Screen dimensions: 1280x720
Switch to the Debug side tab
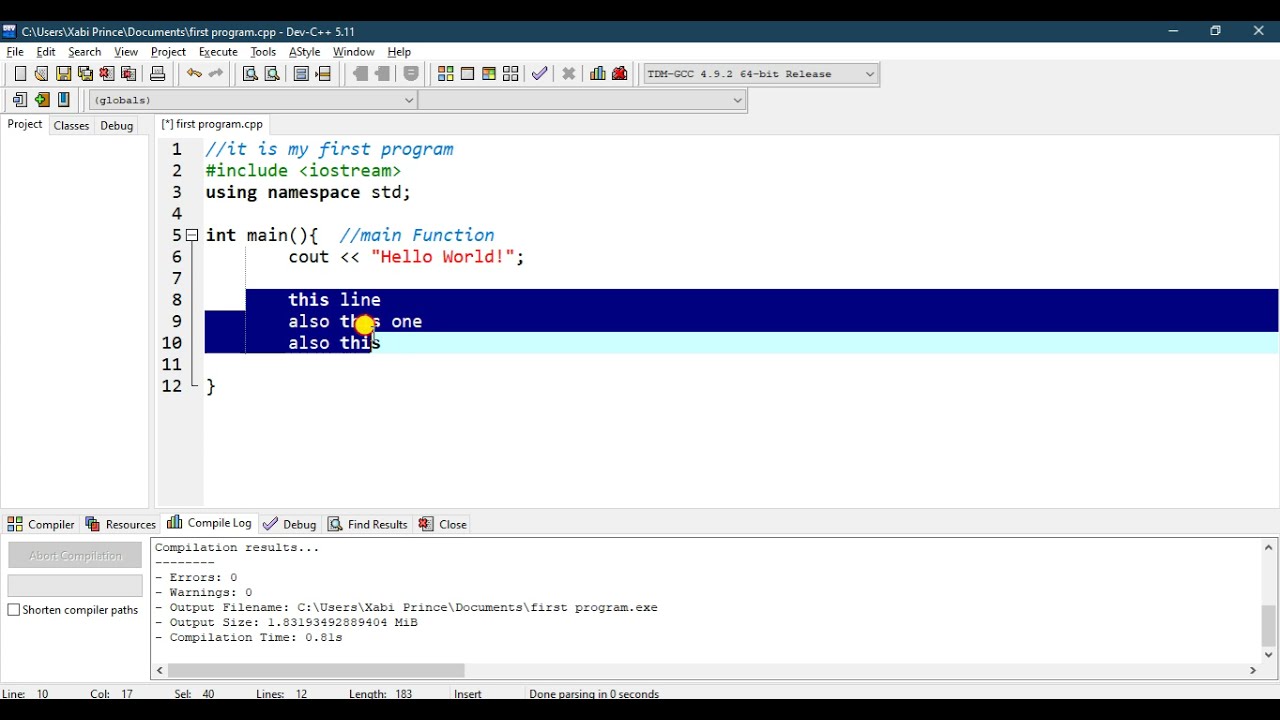click(116, 126)
